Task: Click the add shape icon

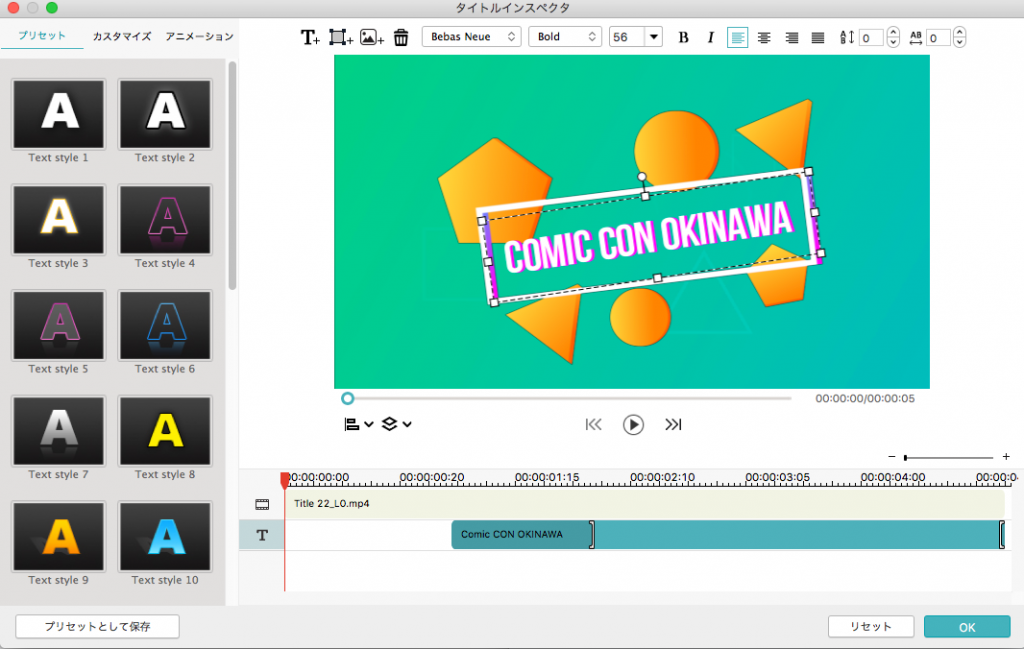Action: [341, 37]
